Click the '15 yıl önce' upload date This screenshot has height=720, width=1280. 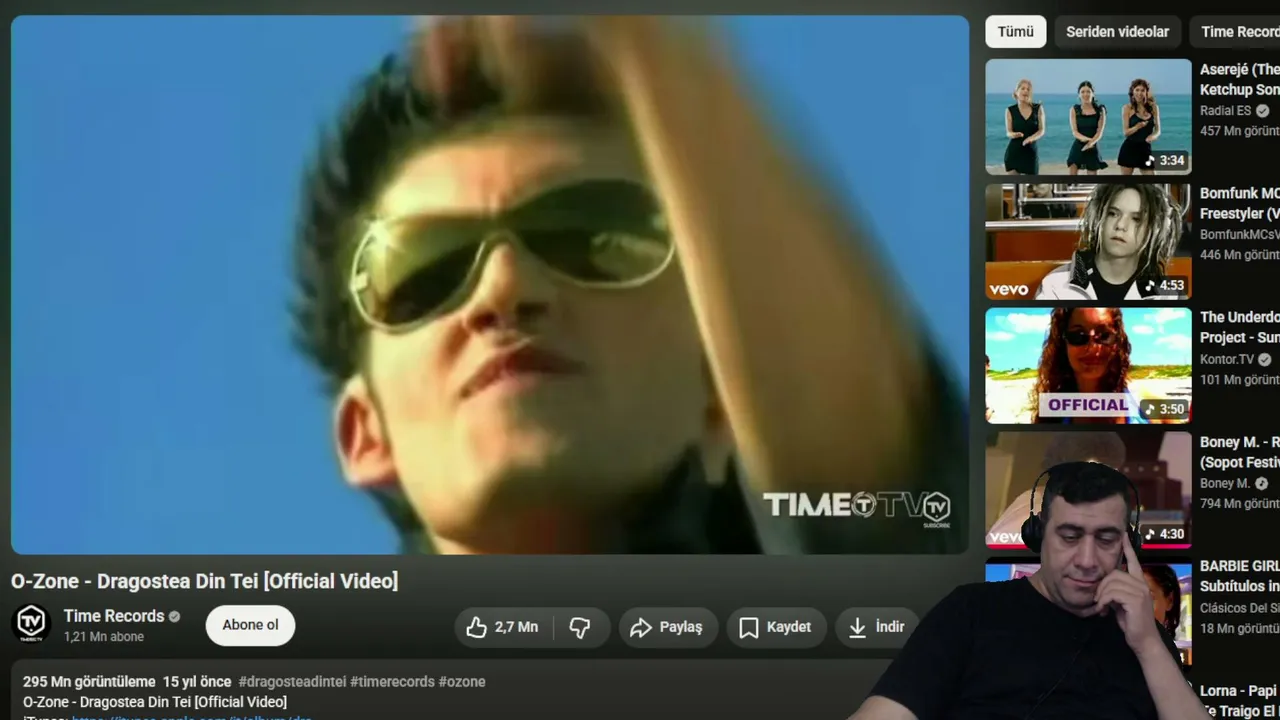[x=197, y=682]
